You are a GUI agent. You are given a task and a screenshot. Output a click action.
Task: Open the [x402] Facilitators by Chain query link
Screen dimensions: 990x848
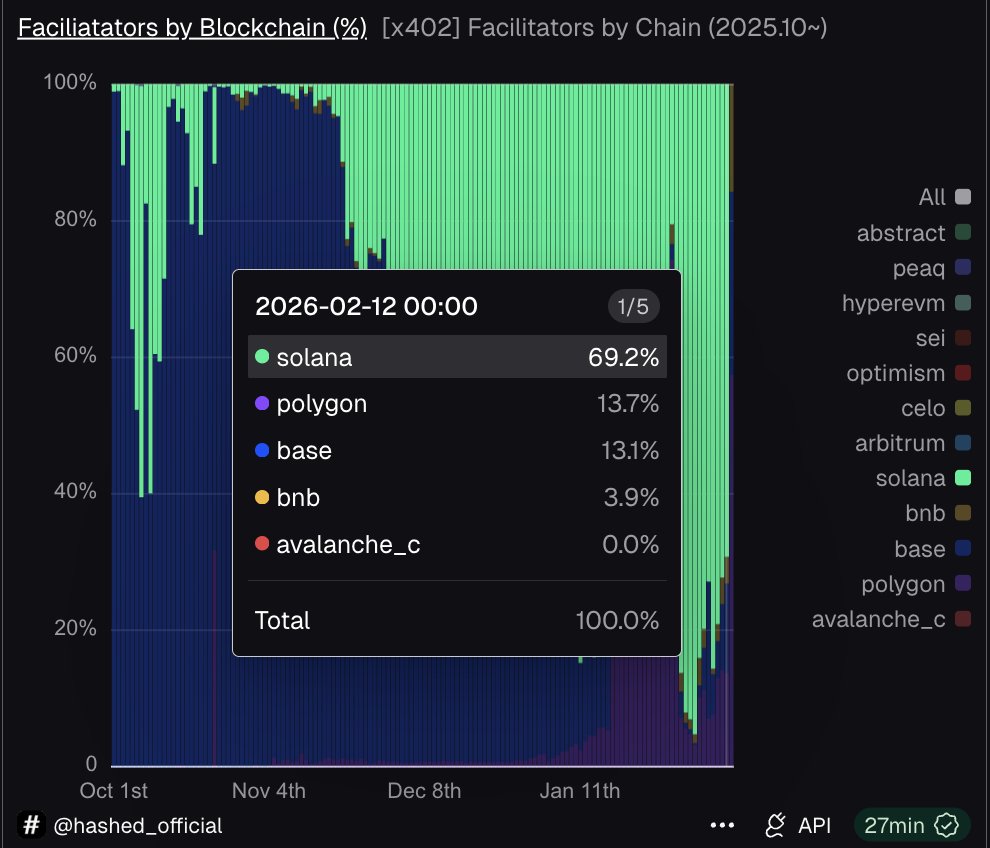tap(604, 28)
